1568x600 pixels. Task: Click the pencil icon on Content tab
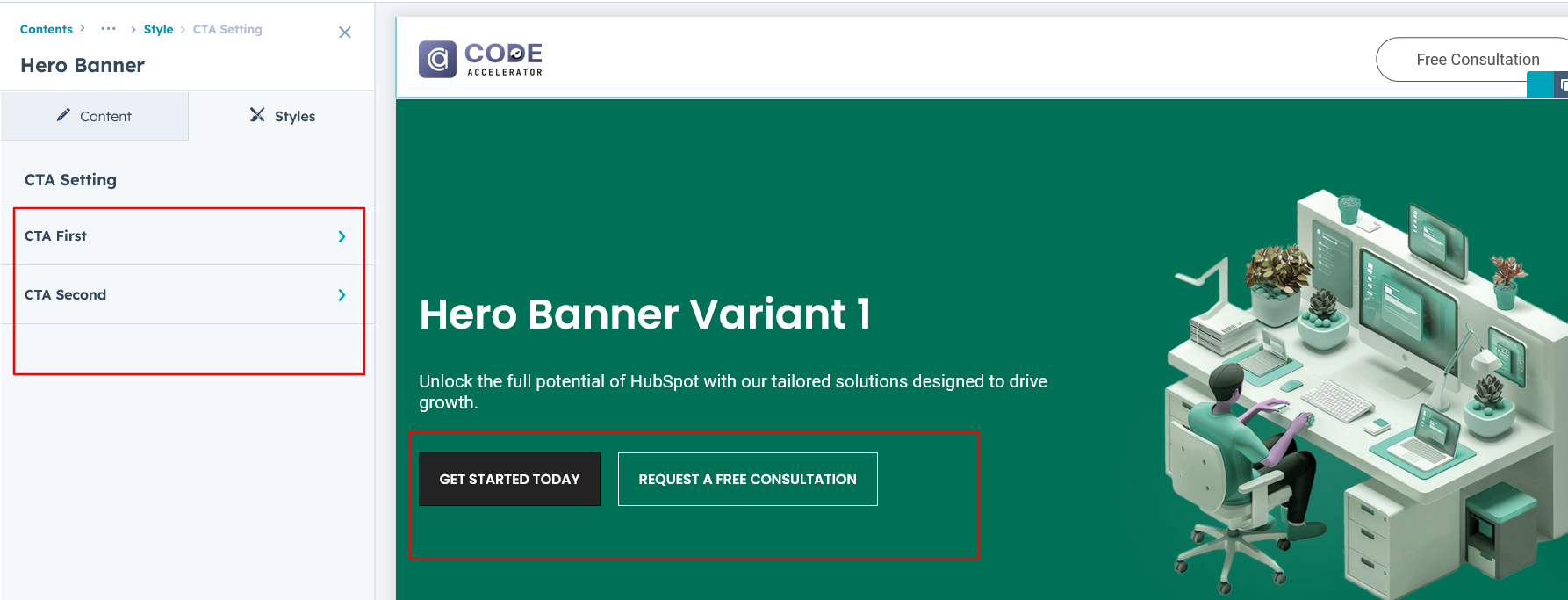pyautogui.click(x=63, y=115)
